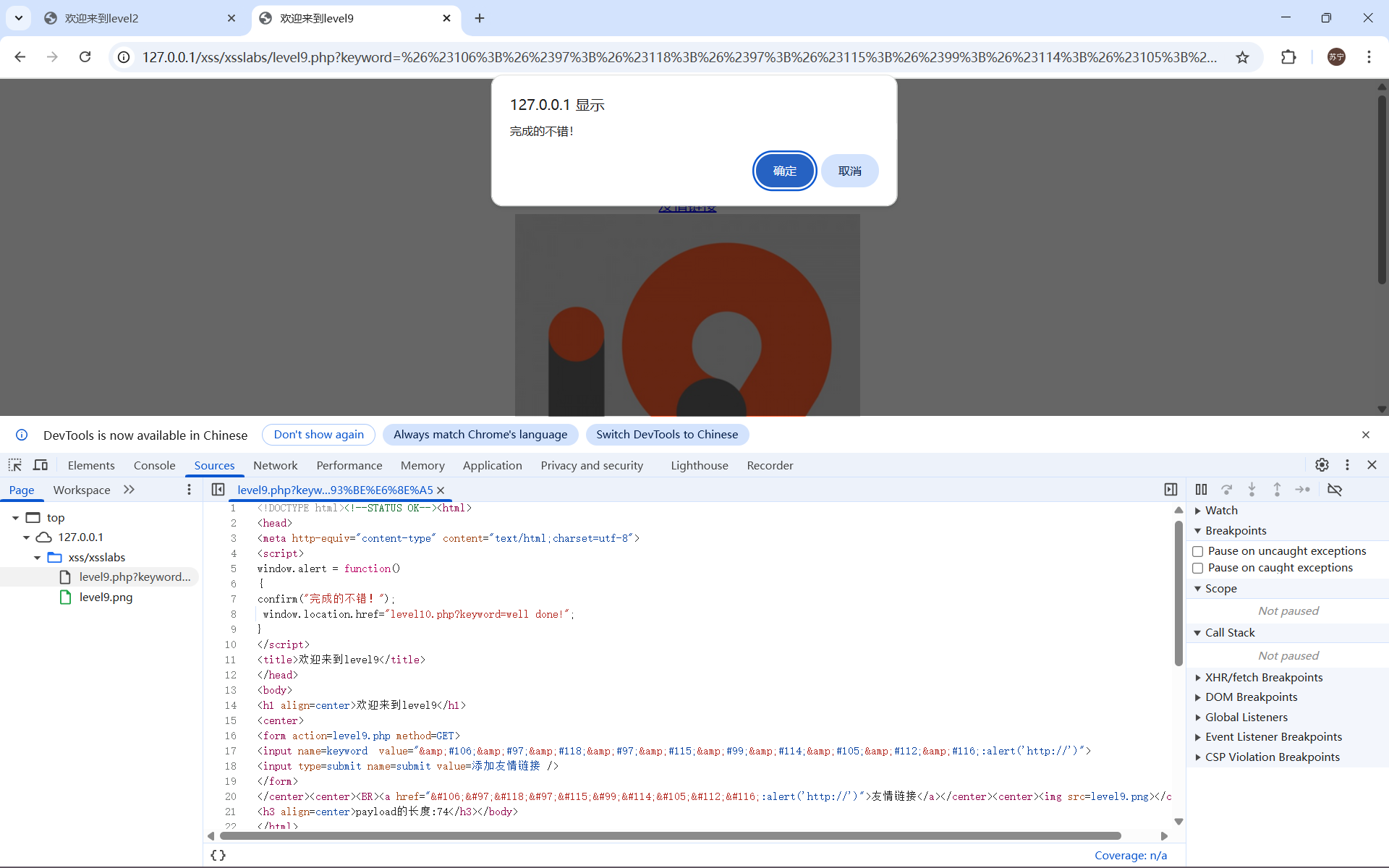
Task: Open more navigator tabs chevron
Action: pyautogui.click(x=129, y=490)
